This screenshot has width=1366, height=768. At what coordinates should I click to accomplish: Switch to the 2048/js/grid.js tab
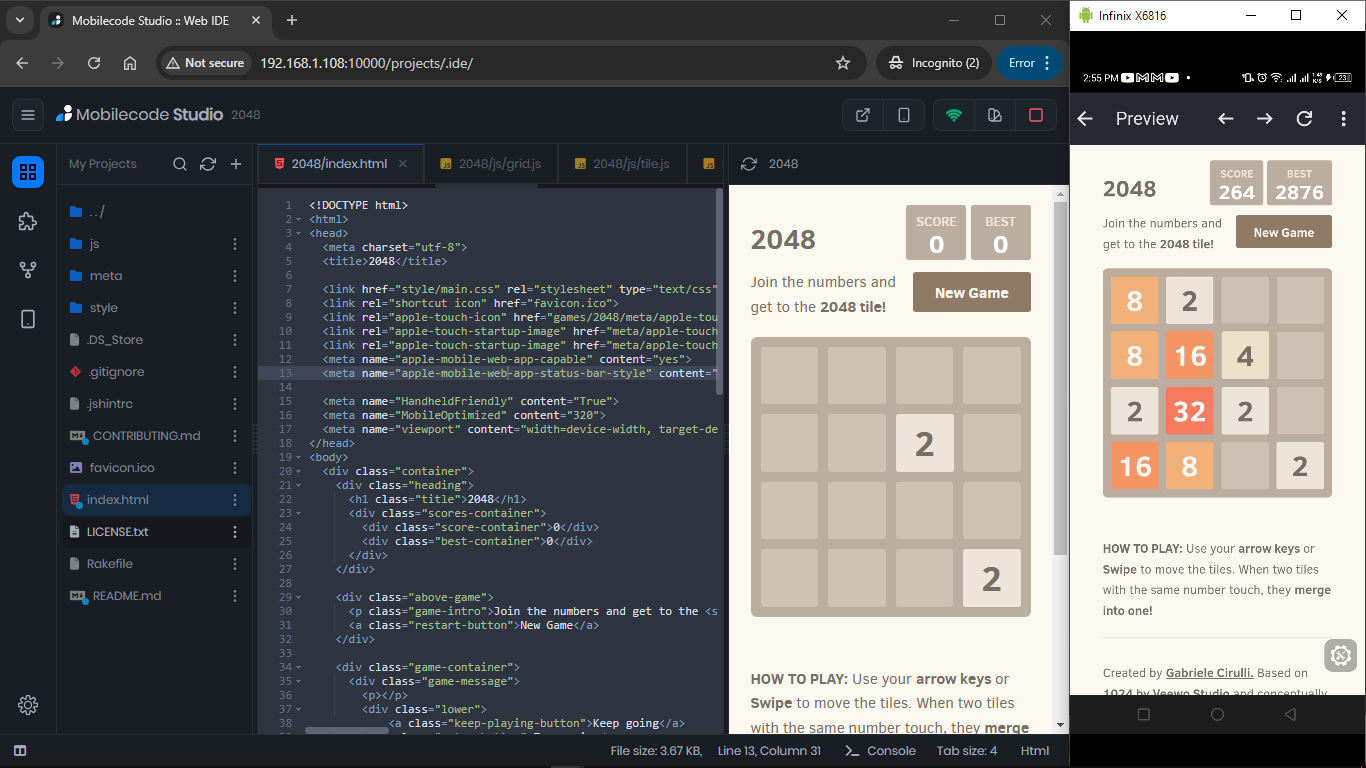pos(489,164)
